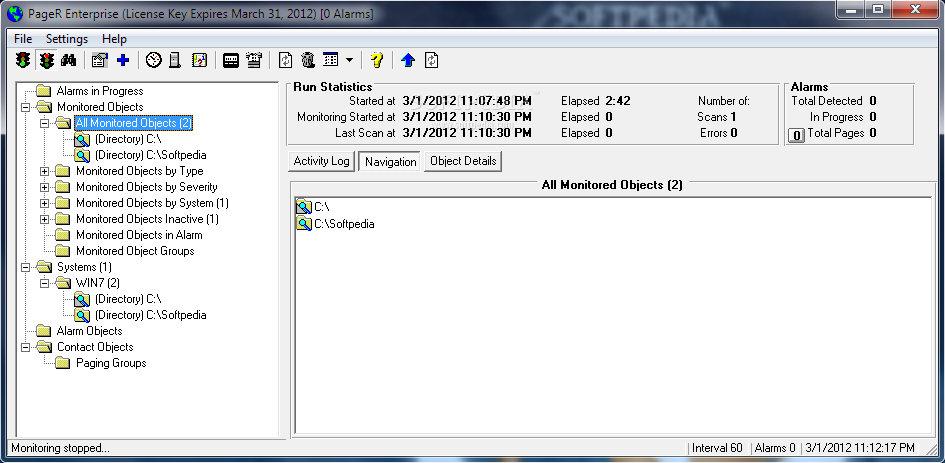Expand Monitored Objects Inactive (1)
945x463 pixels.
tap(45, 219)
